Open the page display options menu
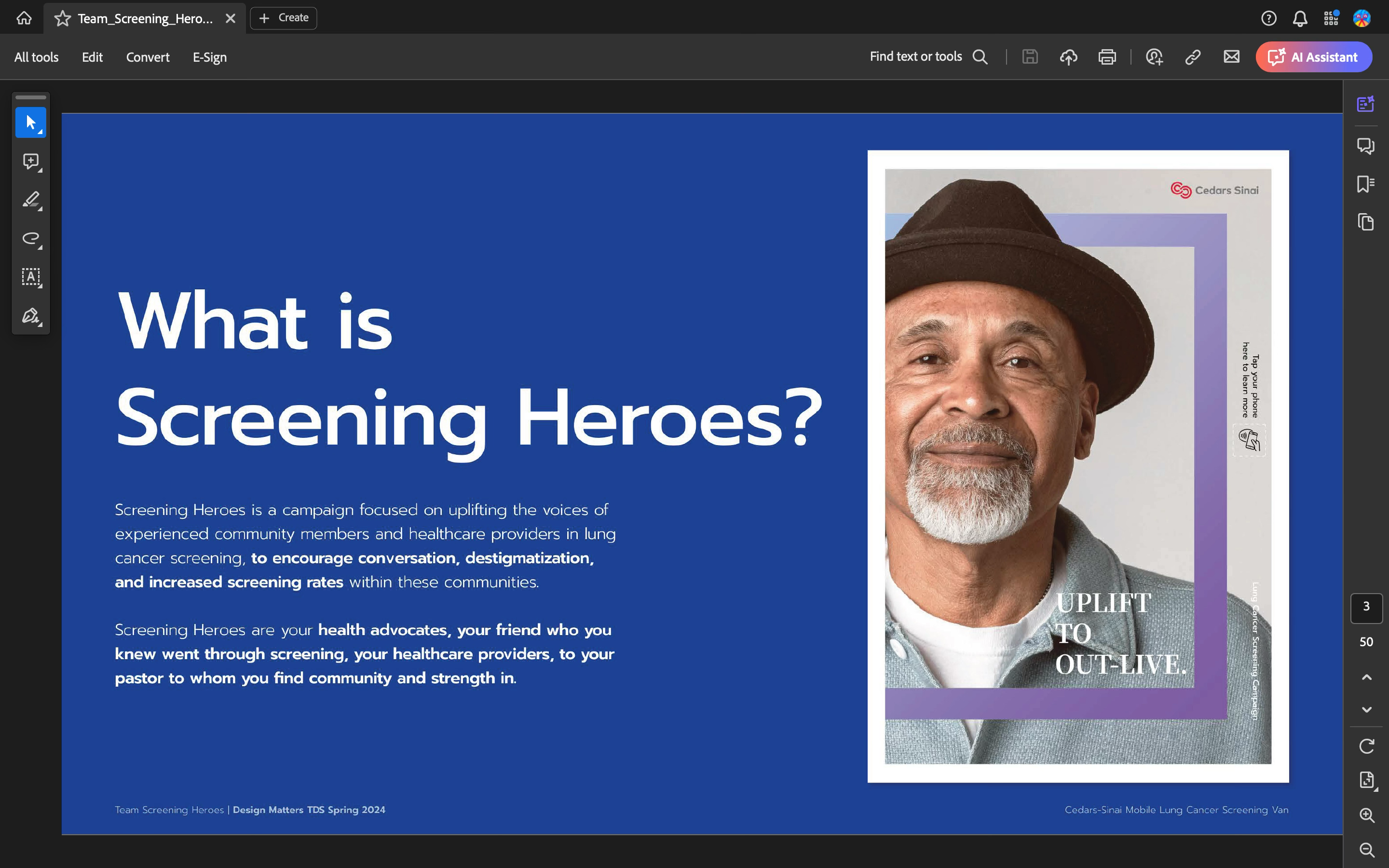Screen dimensions: 1389x868 pos(1366,780)
